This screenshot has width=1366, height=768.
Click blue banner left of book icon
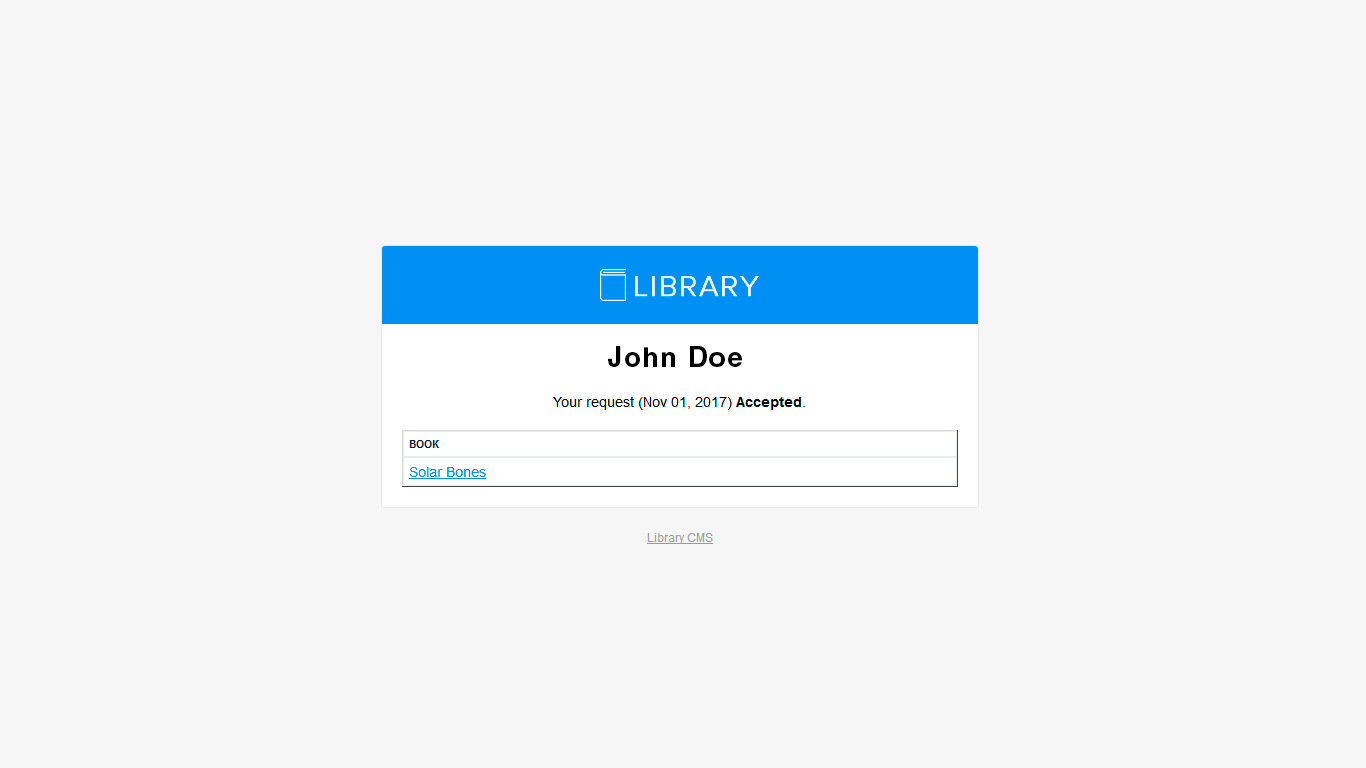490,285
